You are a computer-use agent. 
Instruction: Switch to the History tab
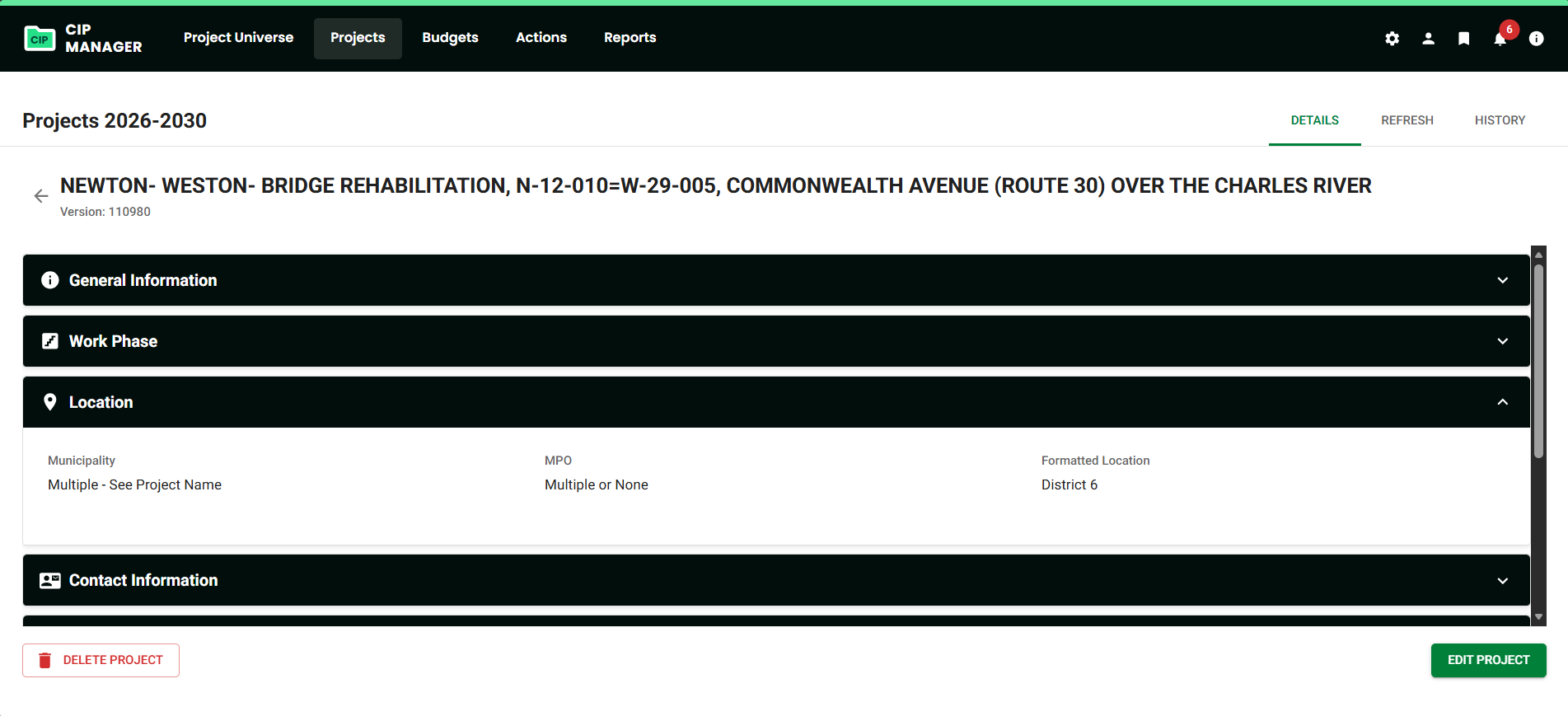coord(1499,120)
